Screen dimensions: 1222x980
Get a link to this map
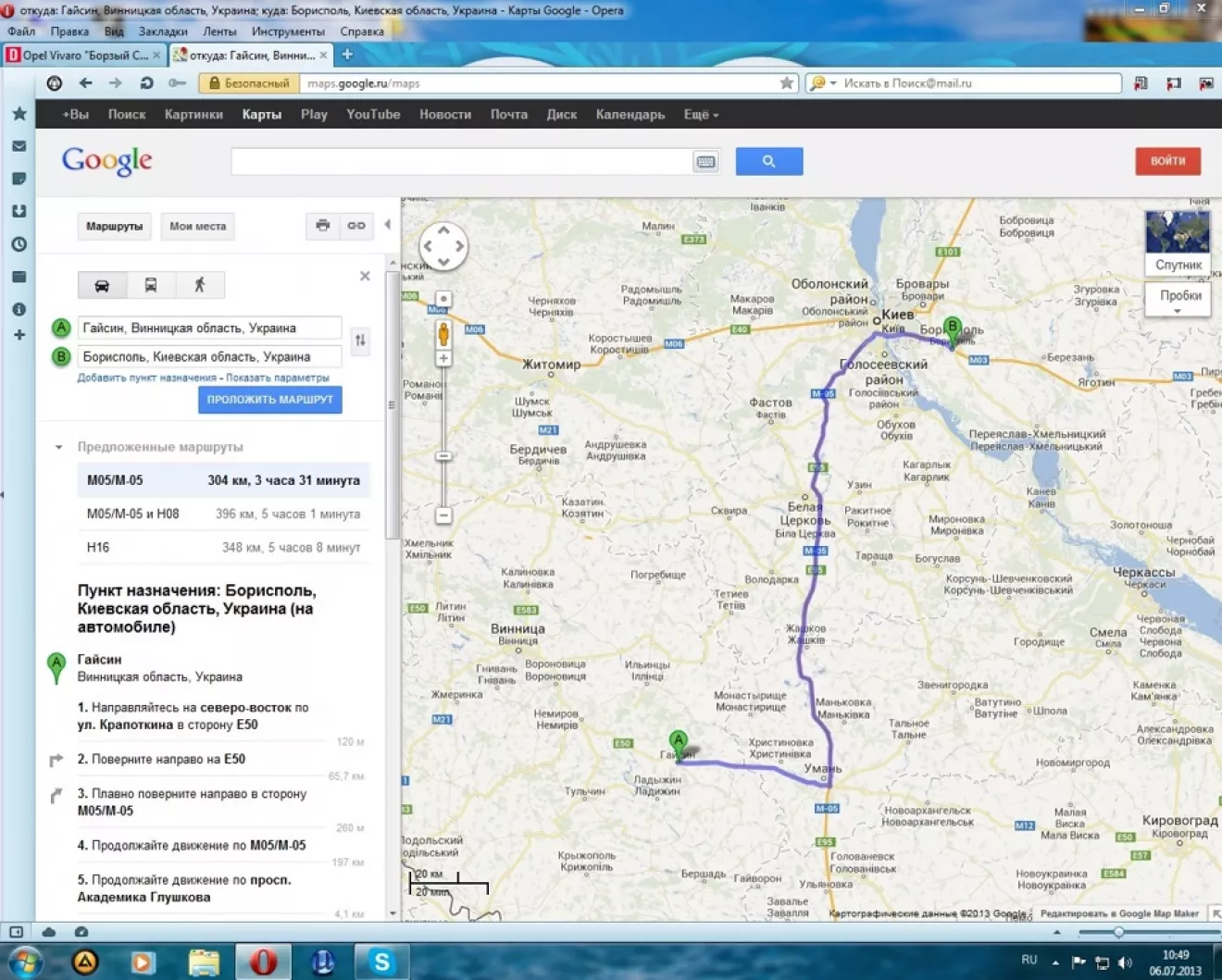click(x=356, y=226)
